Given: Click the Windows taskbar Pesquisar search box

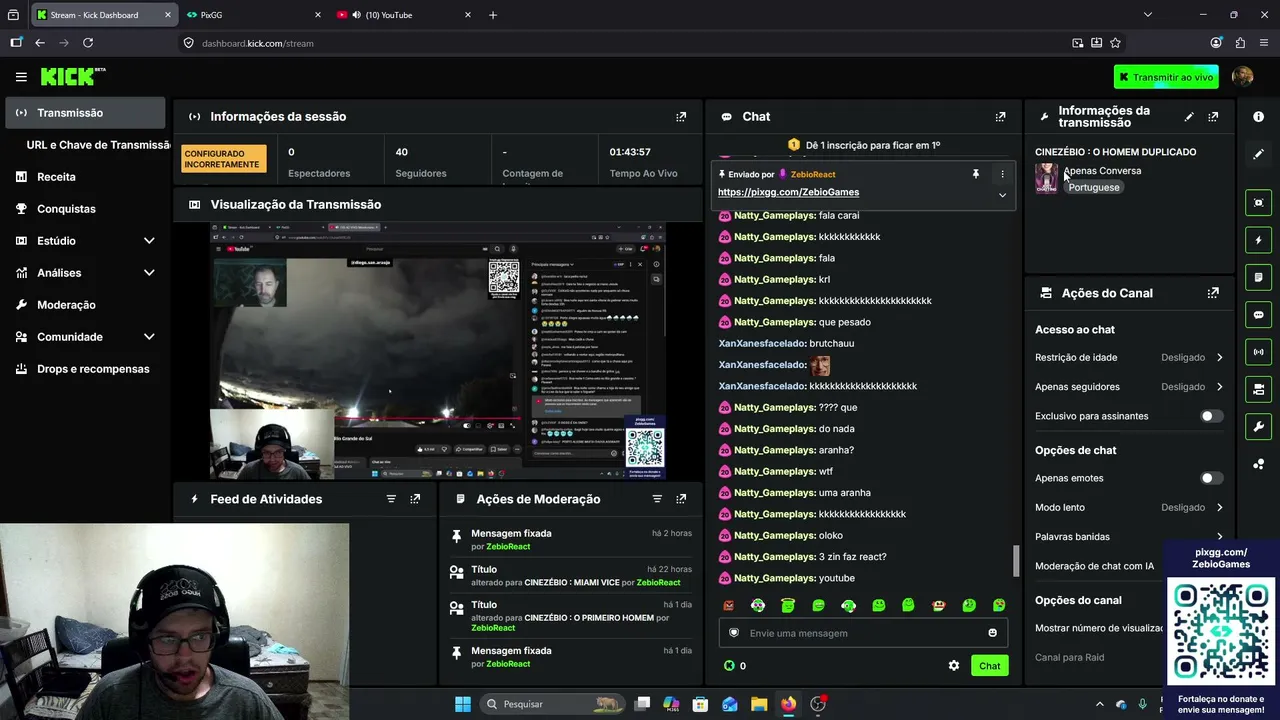Looking at the screenshot, I should pyautogui.click(x=551, y=704).
